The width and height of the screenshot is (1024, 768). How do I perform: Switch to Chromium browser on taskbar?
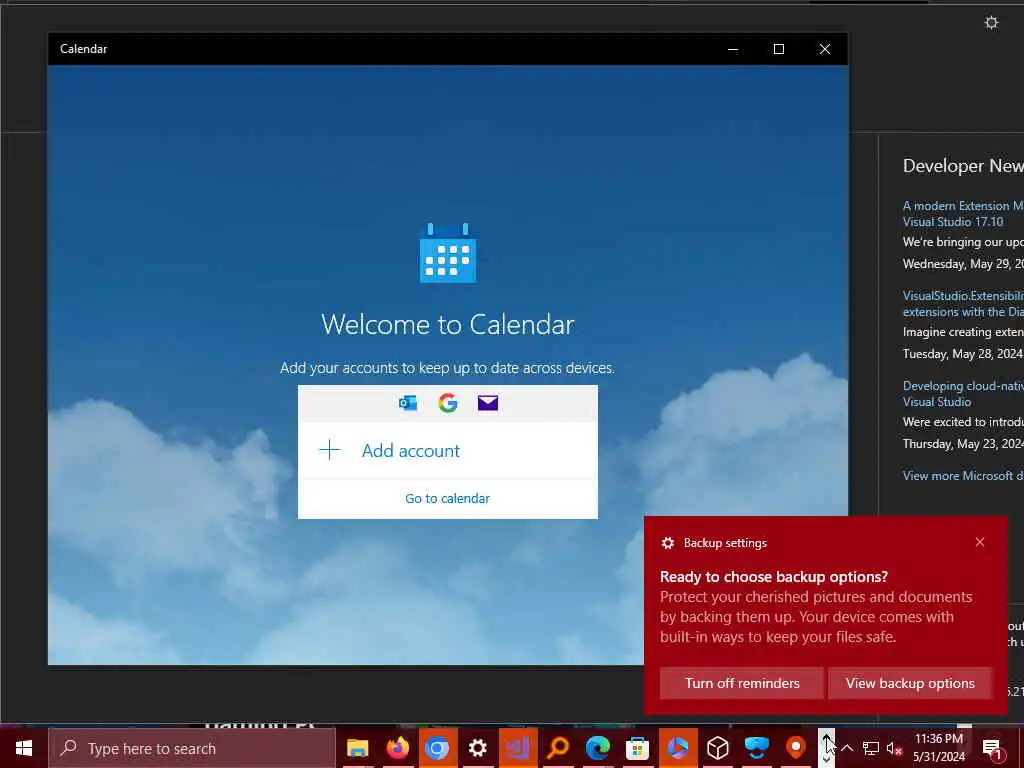point(437,748)
